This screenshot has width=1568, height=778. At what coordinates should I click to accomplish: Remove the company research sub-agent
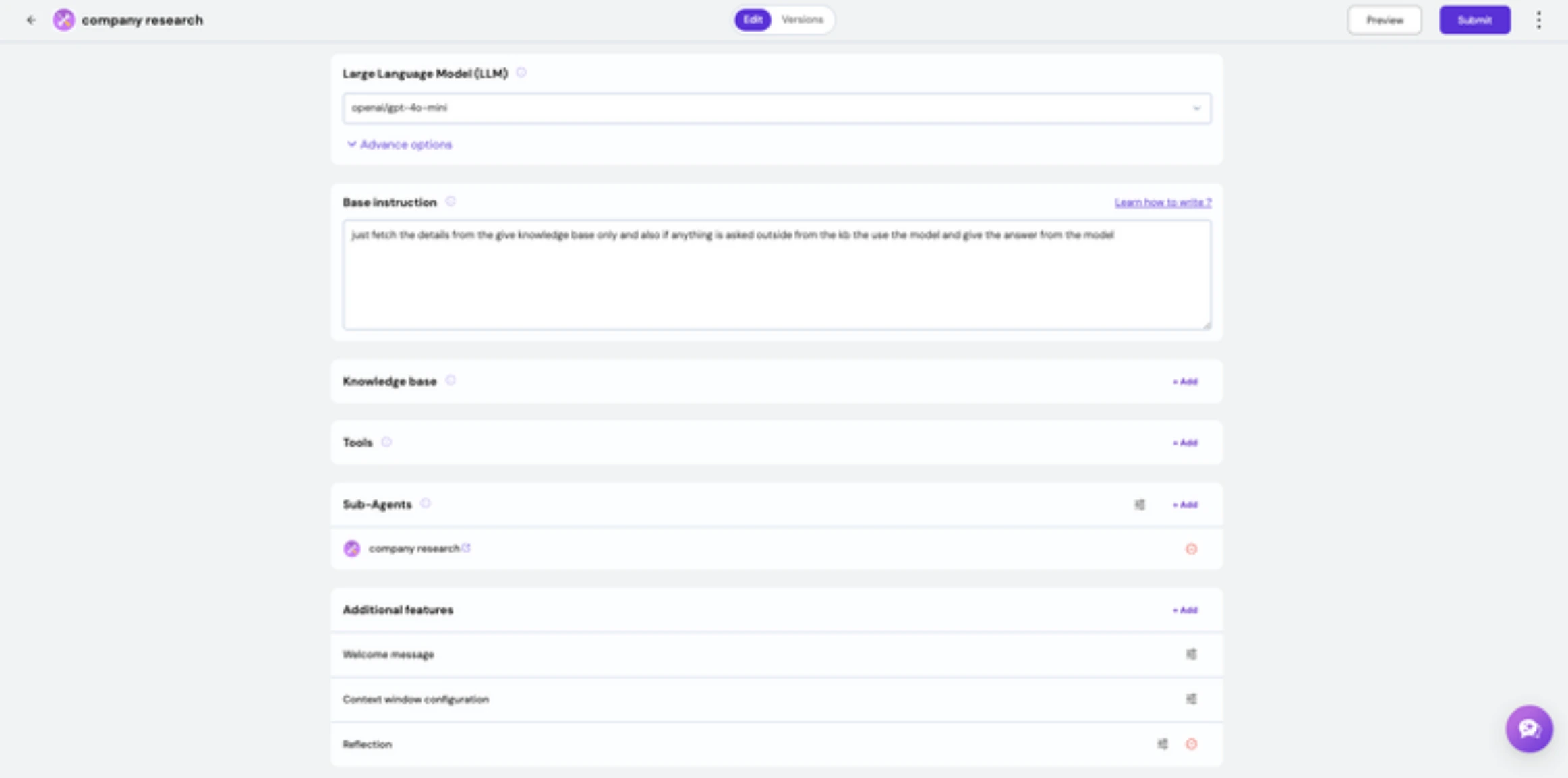pyautogui.click(x=1191, y=549)
